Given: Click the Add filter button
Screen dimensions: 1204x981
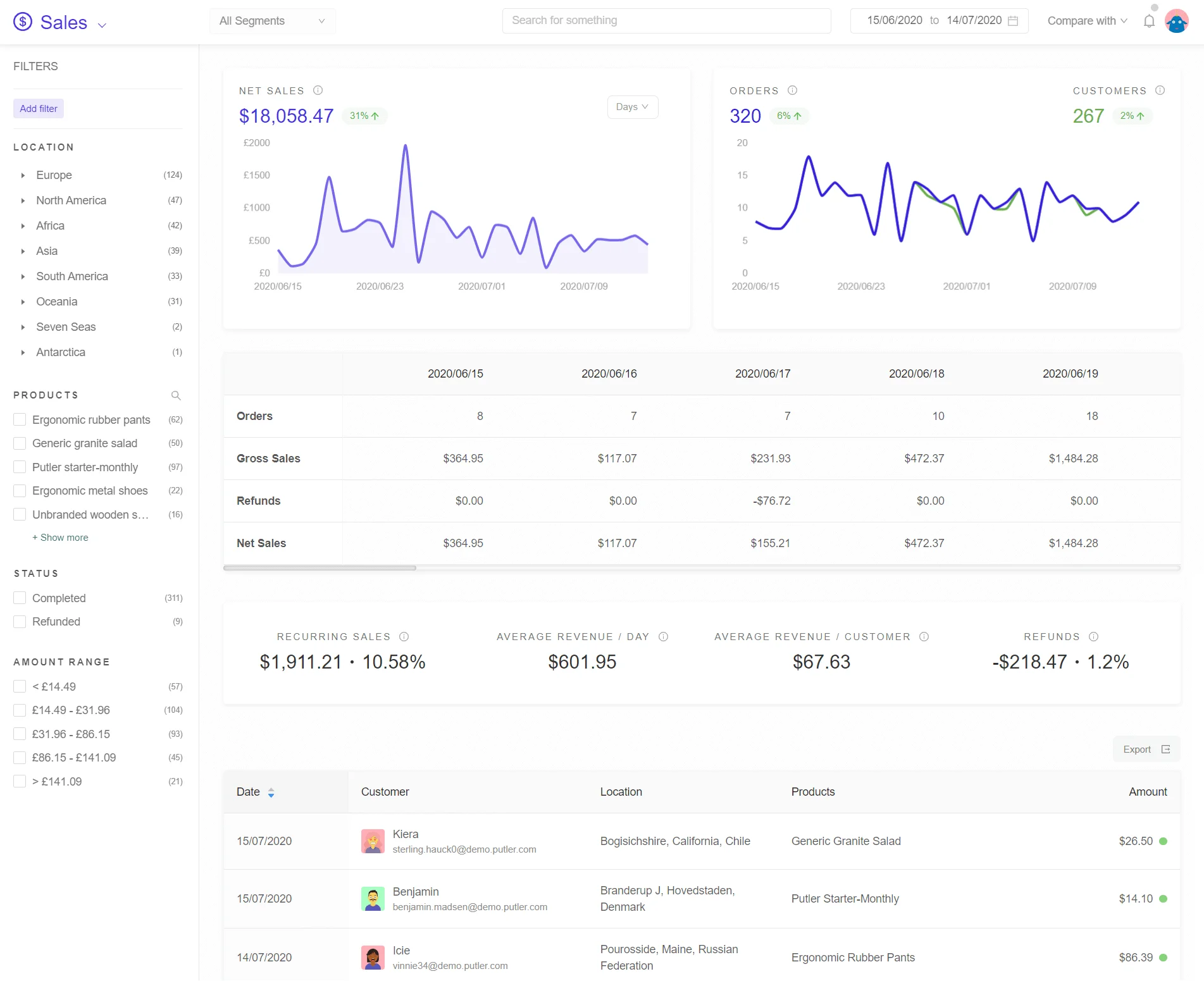Looking at the screenshot, I should coord(39,109).
